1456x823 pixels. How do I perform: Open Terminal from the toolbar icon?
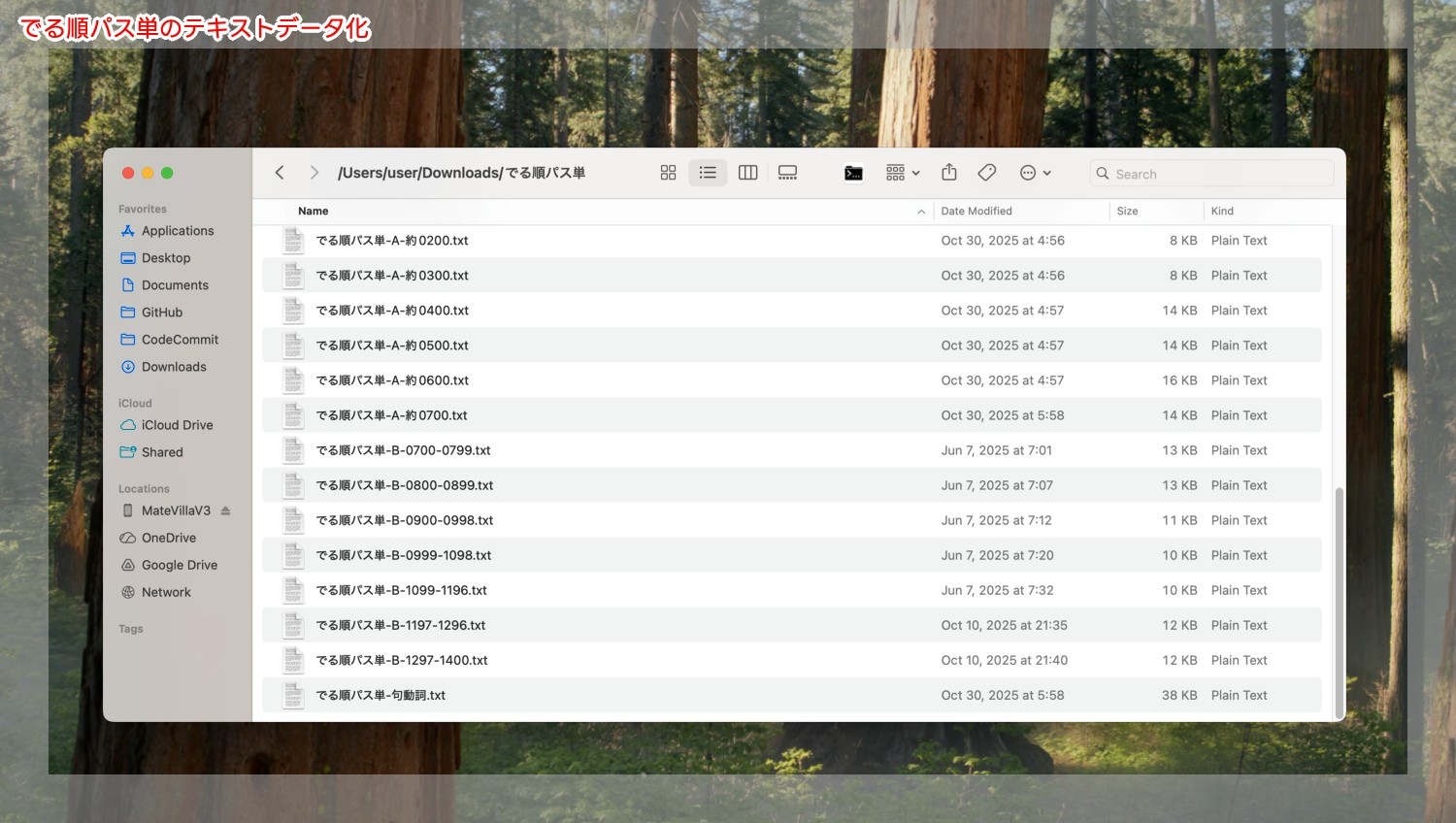[853, 173]
